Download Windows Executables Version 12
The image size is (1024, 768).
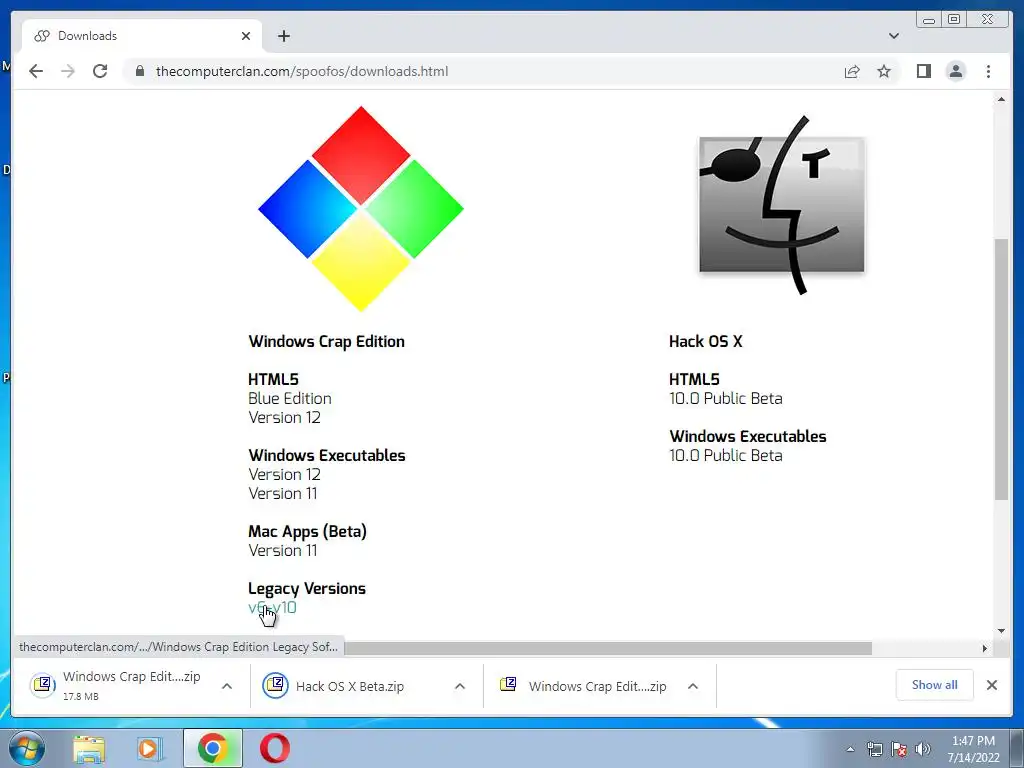(284, 474)
